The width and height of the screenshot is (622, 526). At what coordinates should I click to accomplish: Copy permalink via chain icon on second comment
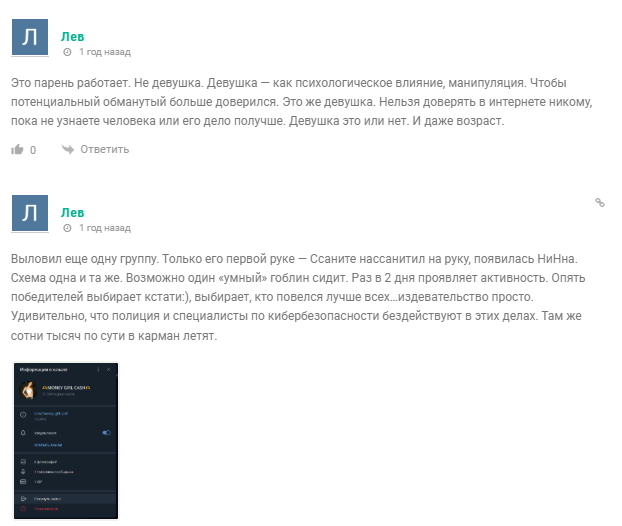[600, 202]
